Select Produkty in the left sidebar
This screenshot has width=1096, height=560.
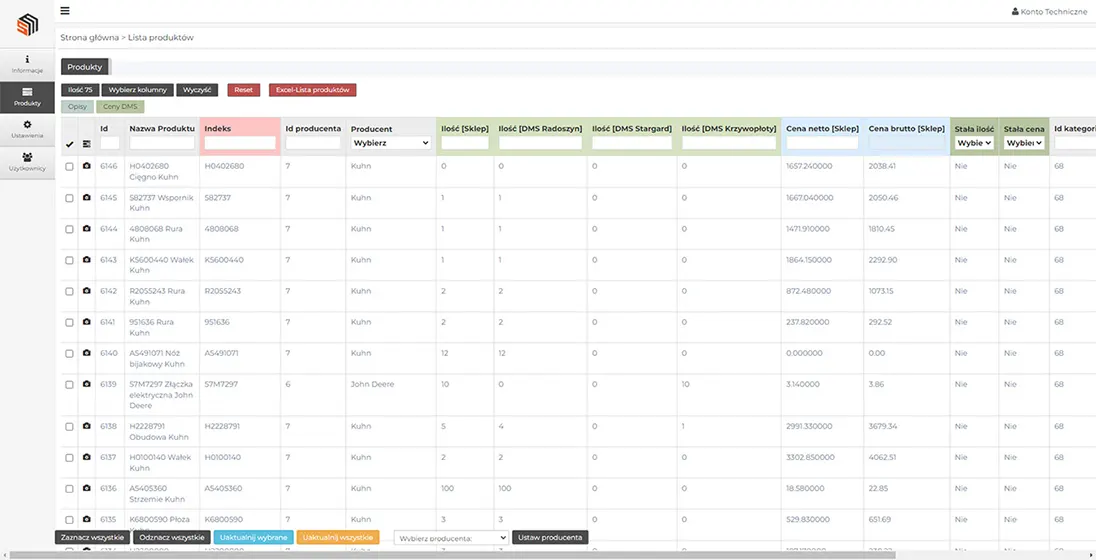(27, 97)
